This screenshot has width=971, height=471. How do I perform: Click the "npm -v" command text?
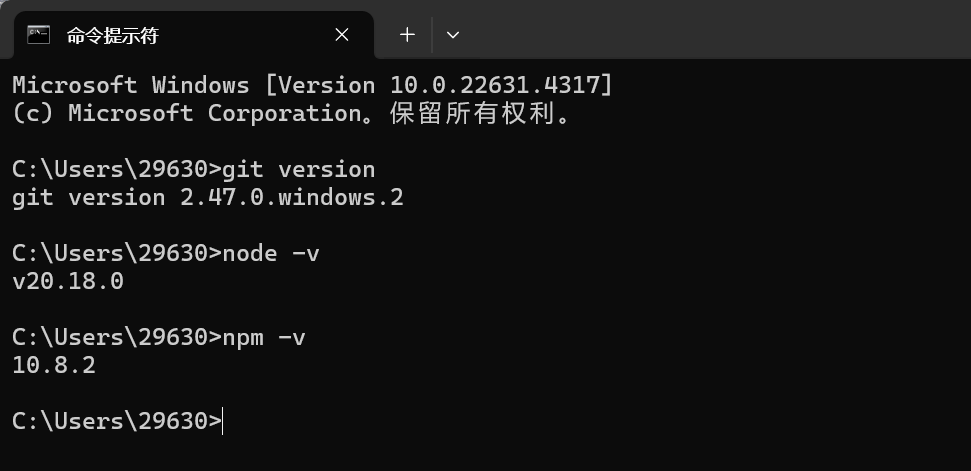point(263,337)
